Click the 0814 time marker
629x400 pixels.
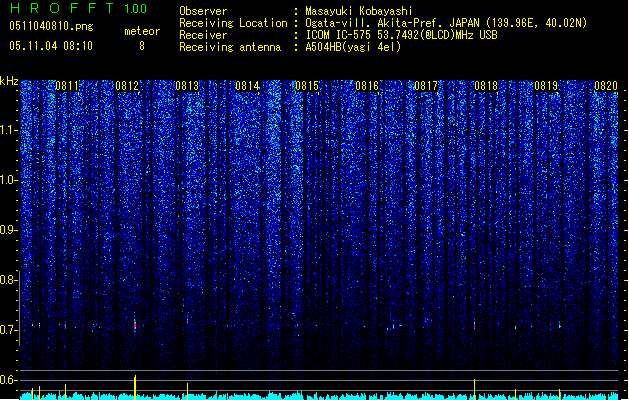point(247,85)
